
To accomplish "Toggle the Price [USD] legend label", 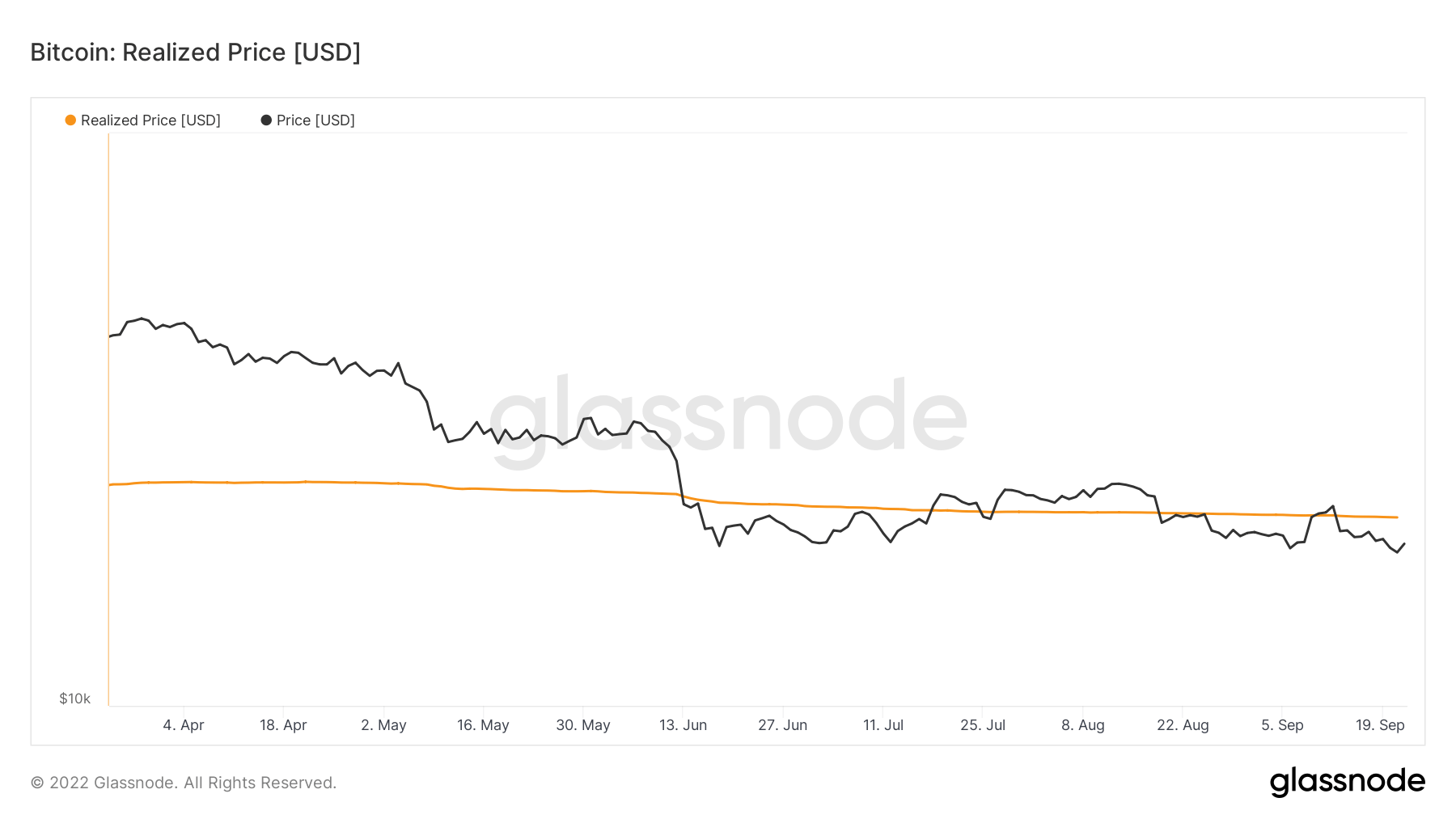I will tap(315, 120).
